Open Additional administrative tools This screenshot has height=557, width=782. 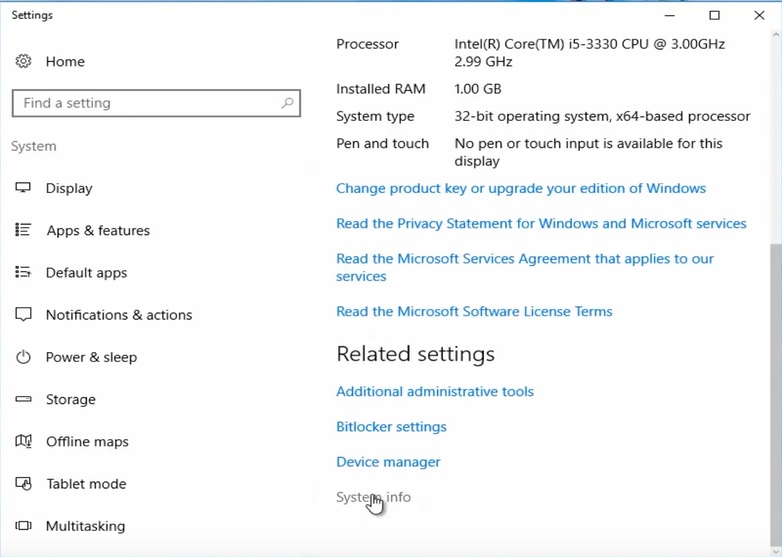point(434,391)
